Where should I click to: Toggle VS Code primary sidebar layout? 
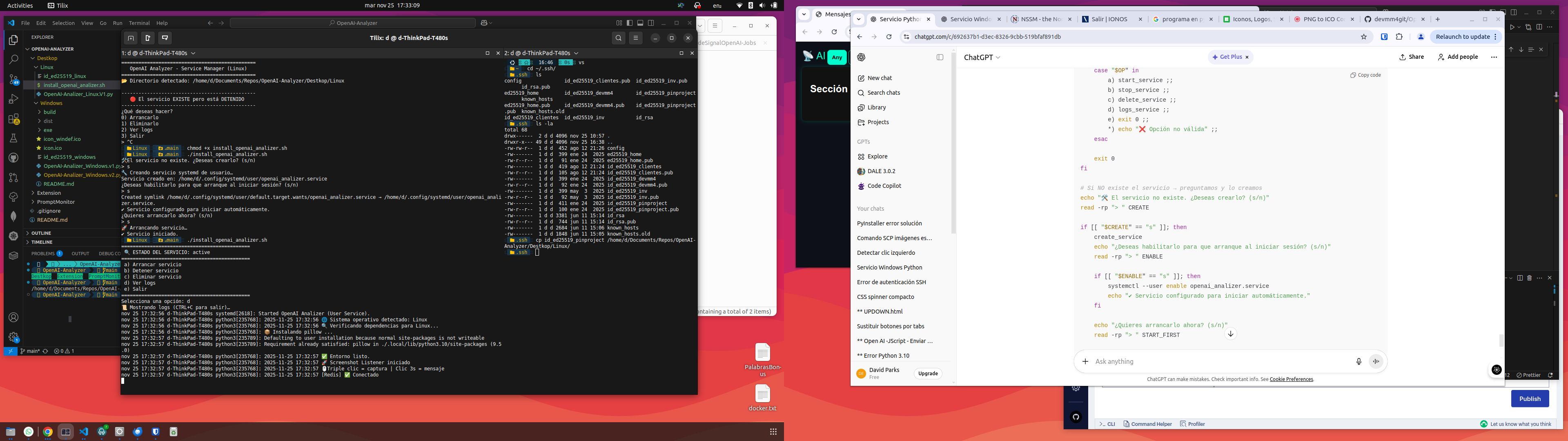(629, 23)
